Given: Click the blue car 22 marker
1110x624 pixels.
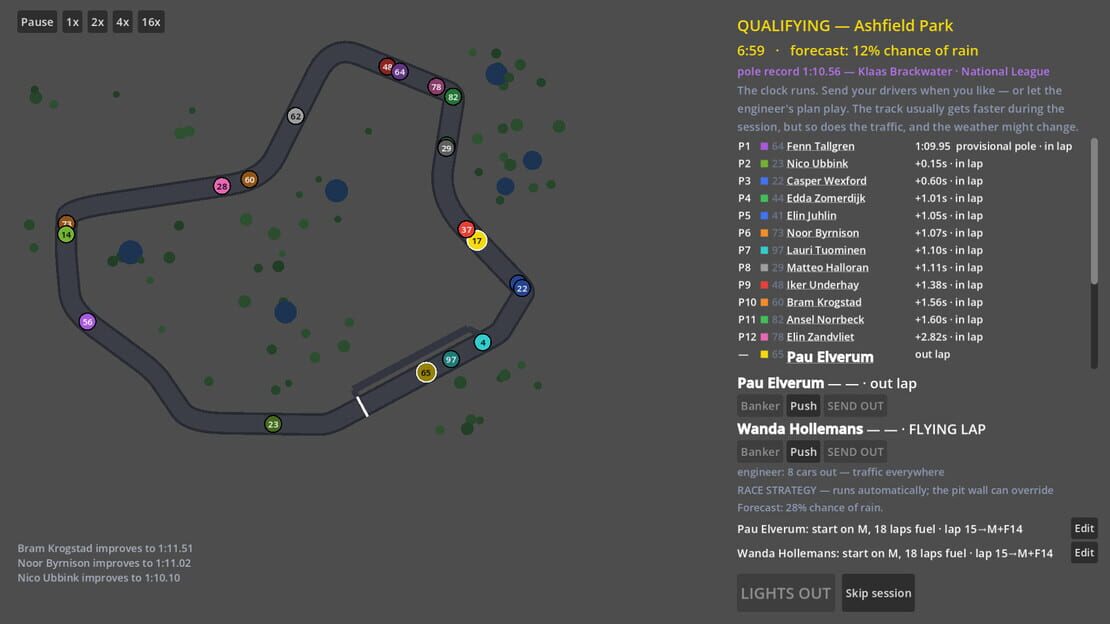Looking at the screenshot, I should pyautogui.click(x=522, y=288).
